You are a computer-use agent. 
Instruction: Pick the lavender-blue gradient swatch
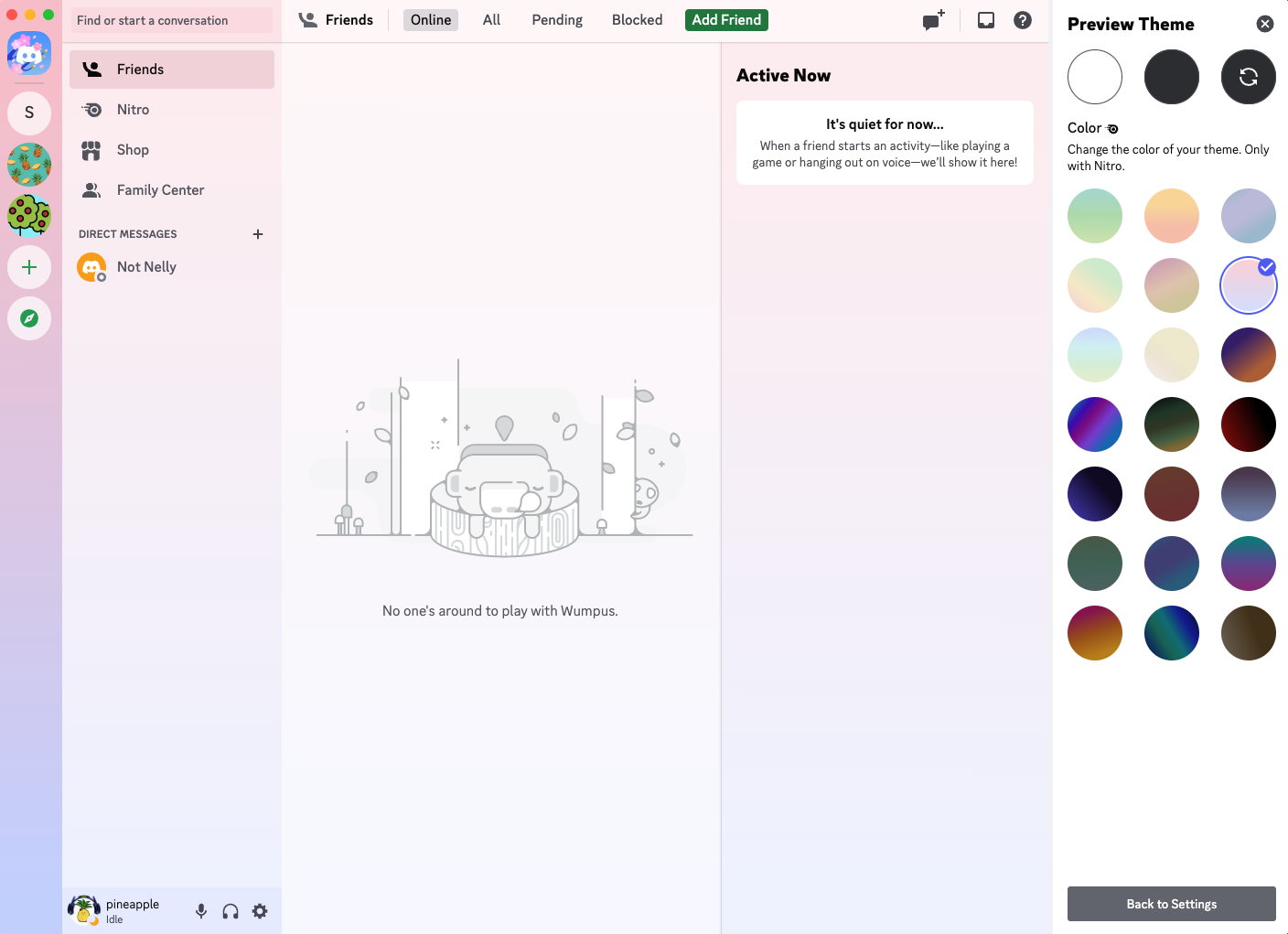point(1249,216)
